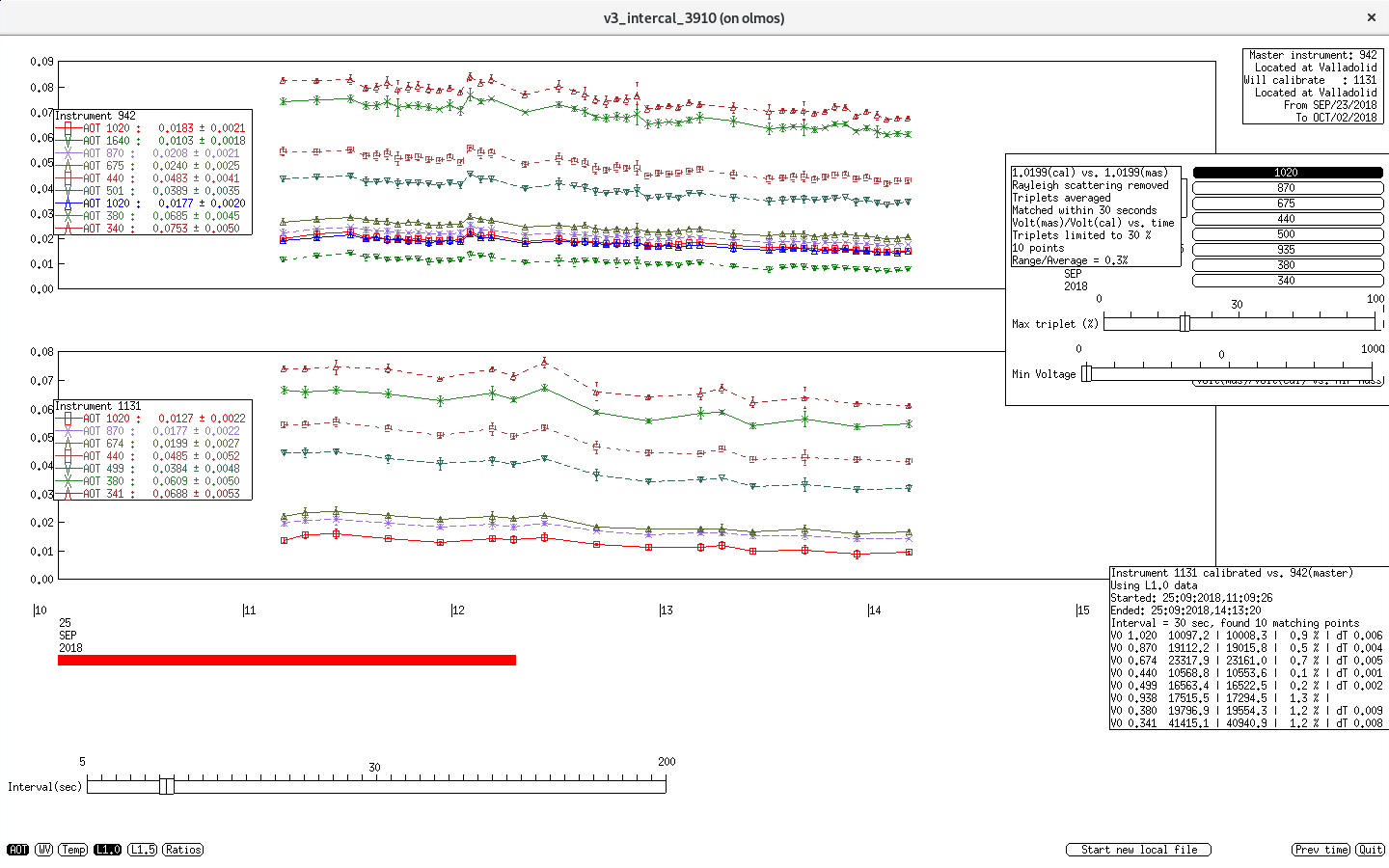Screen dimensions: 1389x868
Task: Click 'Matched within 30 seconds' info line
Action: [x=1084, y=210]
